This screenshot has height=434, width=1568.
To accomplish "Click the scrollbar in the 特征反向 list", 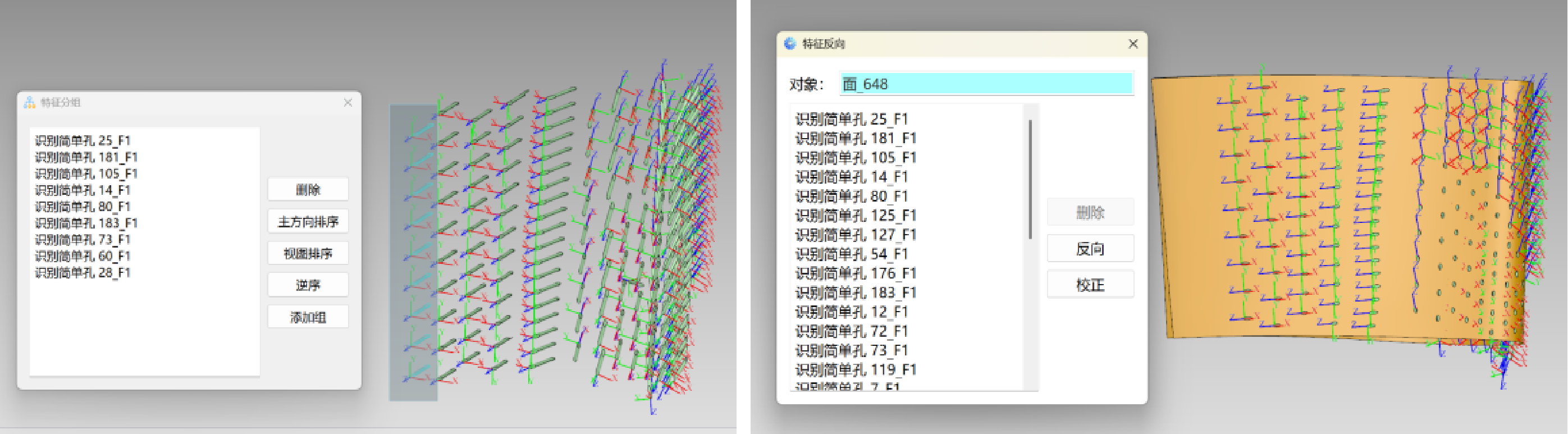I will coord(1030,179).
